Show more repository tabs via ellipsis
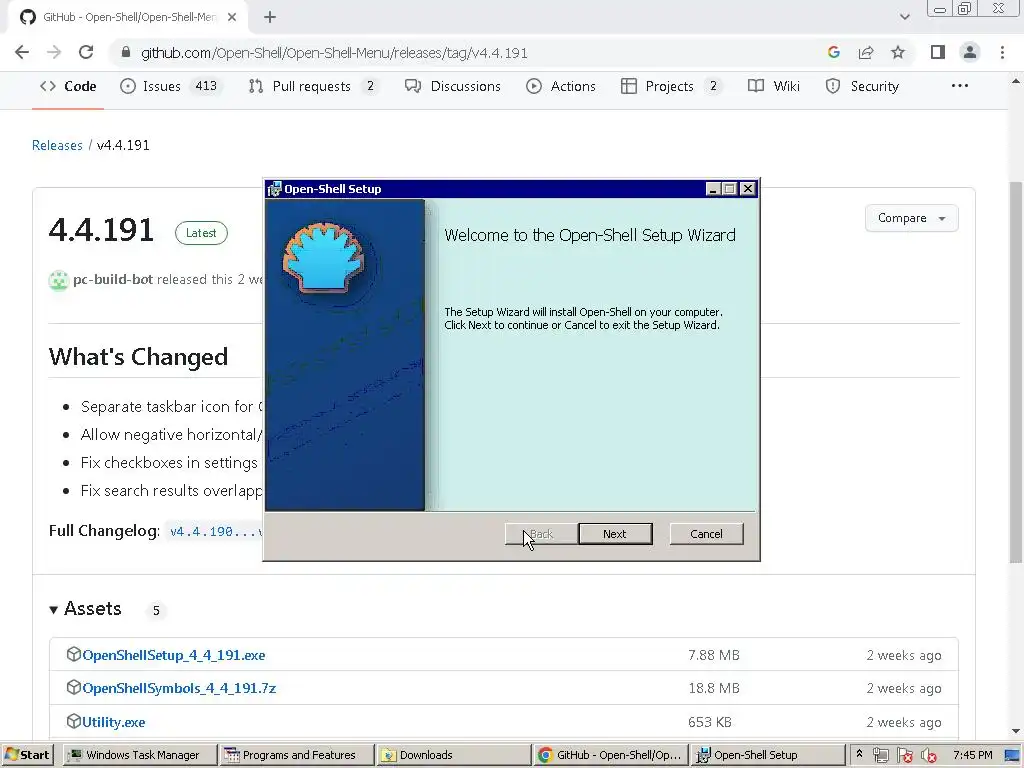The image size is (1024, 768). [959, 86]
